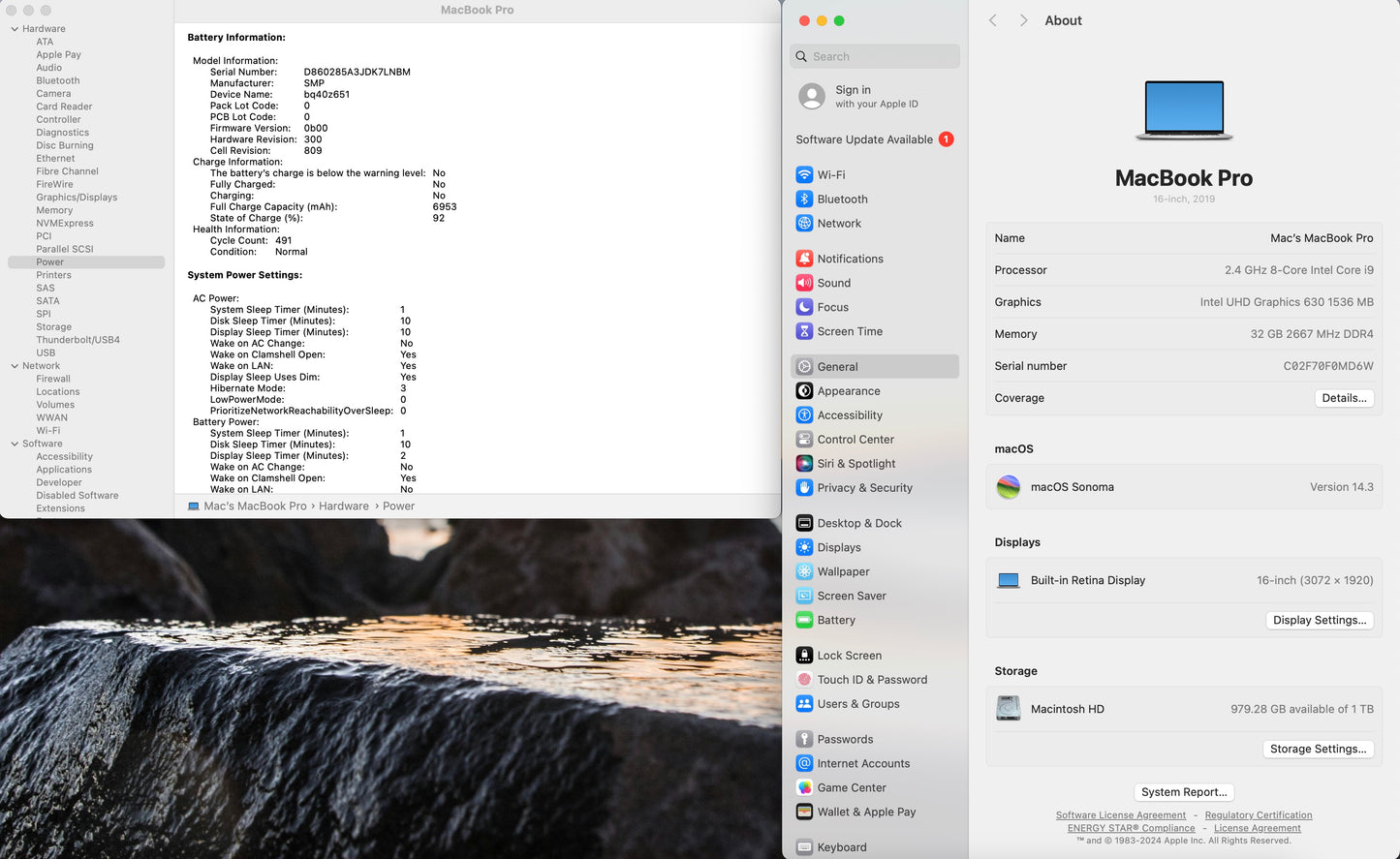Image resolution: width=1400 pixels, height=859 pixels.
Task: Click the Settings Search field
Action: coord(875,56)
